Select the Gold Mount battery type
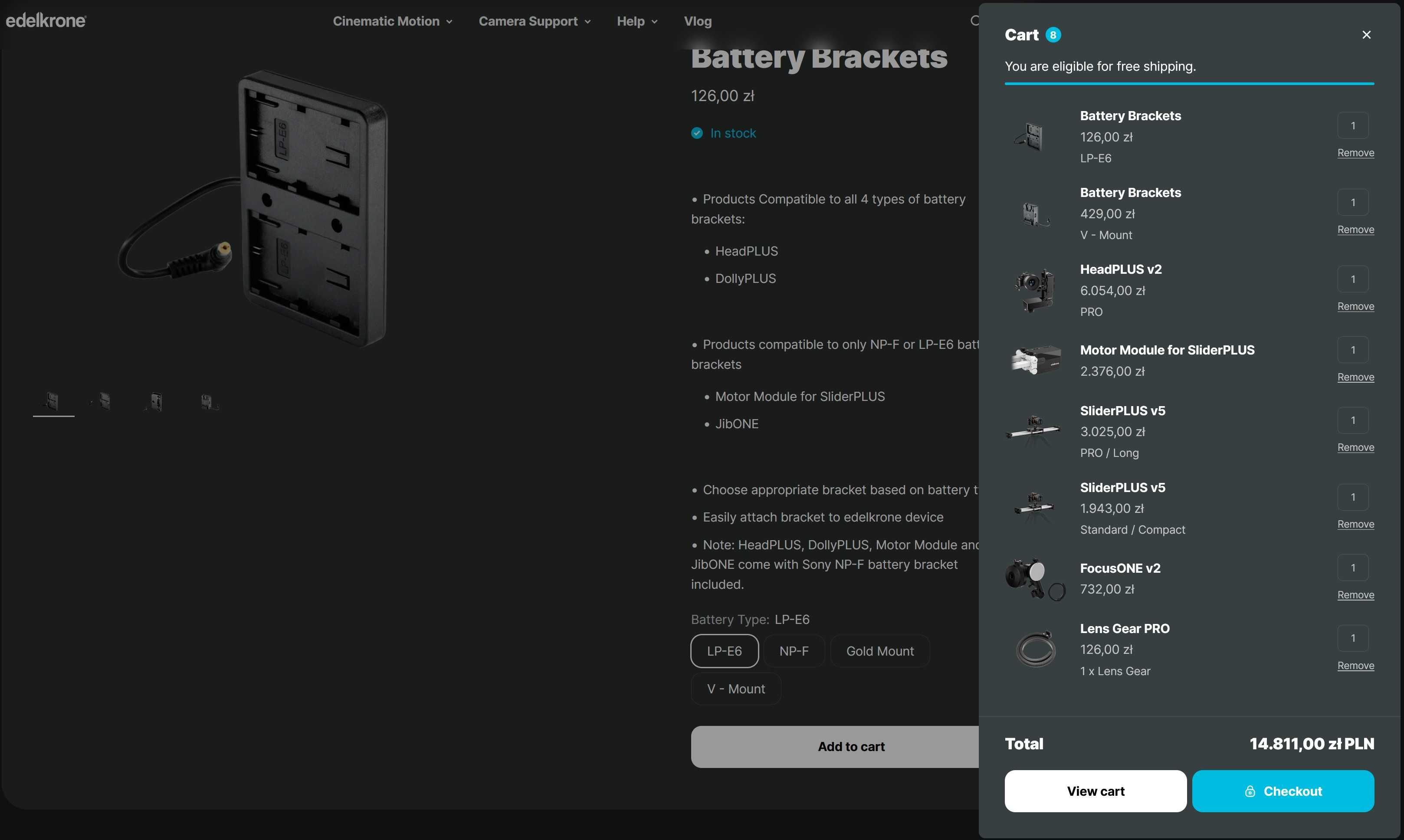This screenshot has width=1404, height=840. (x=880, y=651)
